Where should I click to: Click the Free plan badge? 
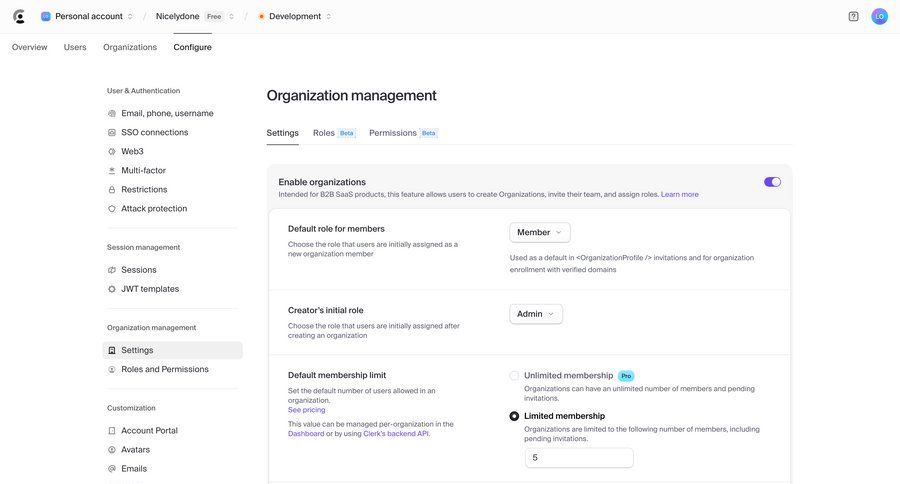214,17
